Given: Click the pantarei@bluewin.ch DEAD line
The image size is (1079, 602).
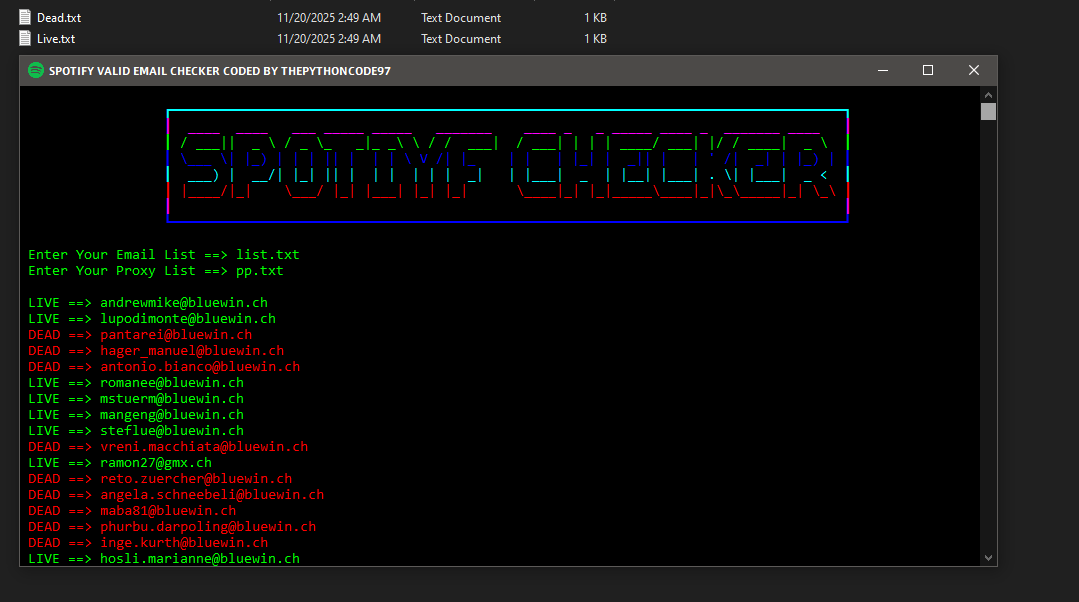Looking at the screenshot, I should point(140,334).
